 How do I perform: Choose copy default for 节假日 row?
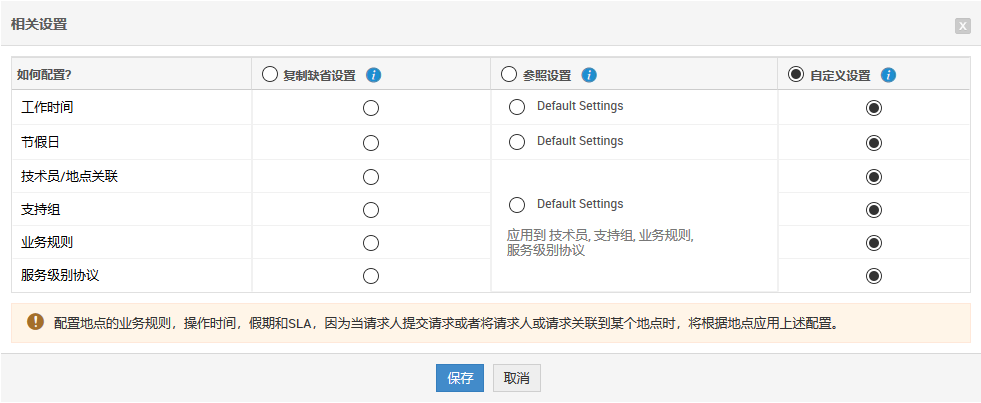(x=371, y=143)
